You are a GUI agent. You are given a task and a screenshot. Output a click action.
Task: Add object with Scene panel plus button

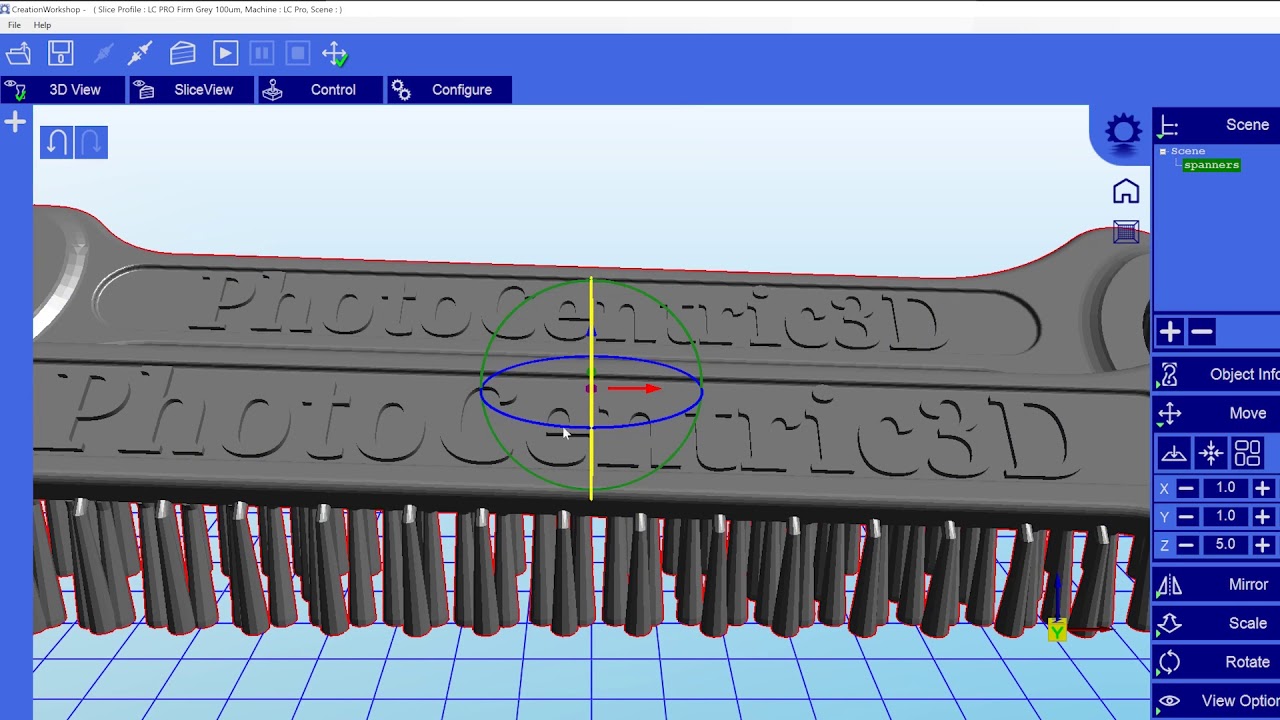pos(1170,332)
